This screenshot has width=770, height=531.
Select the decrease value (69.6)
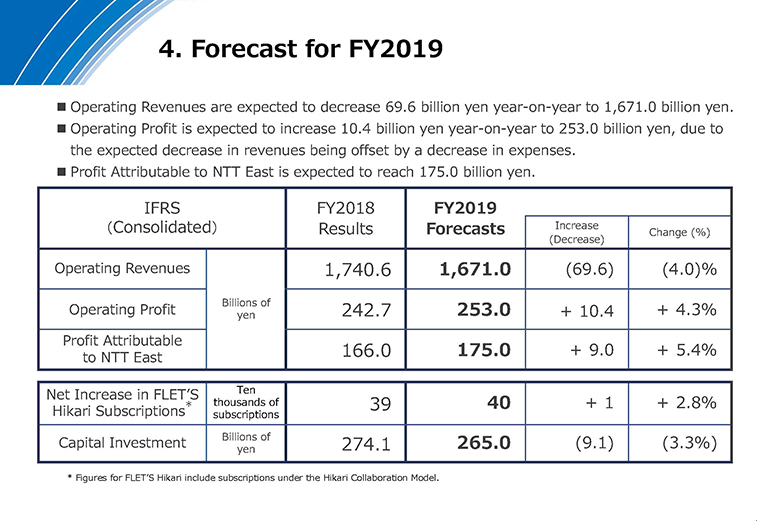pos(589,269)
